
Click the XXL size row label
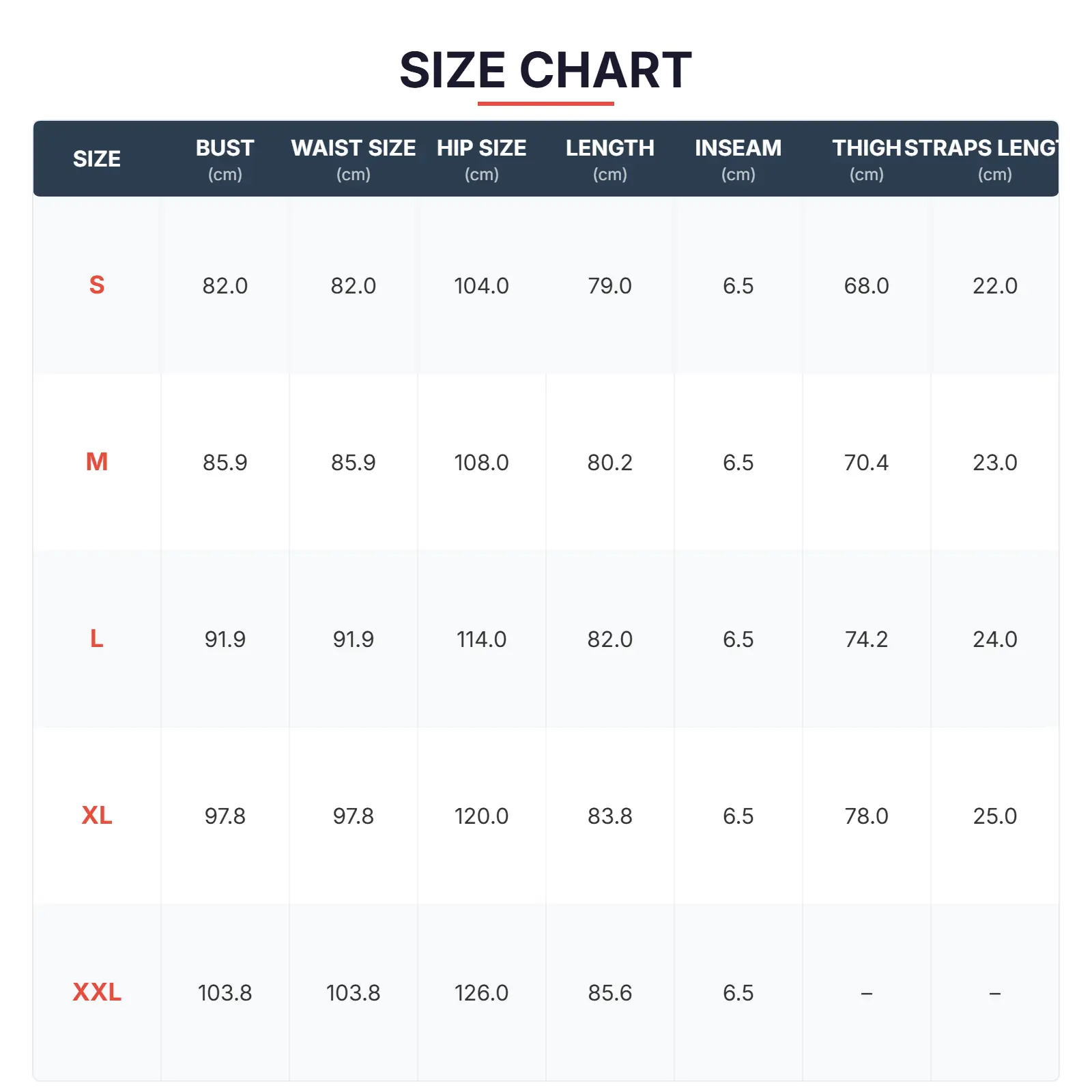point(97,992)
